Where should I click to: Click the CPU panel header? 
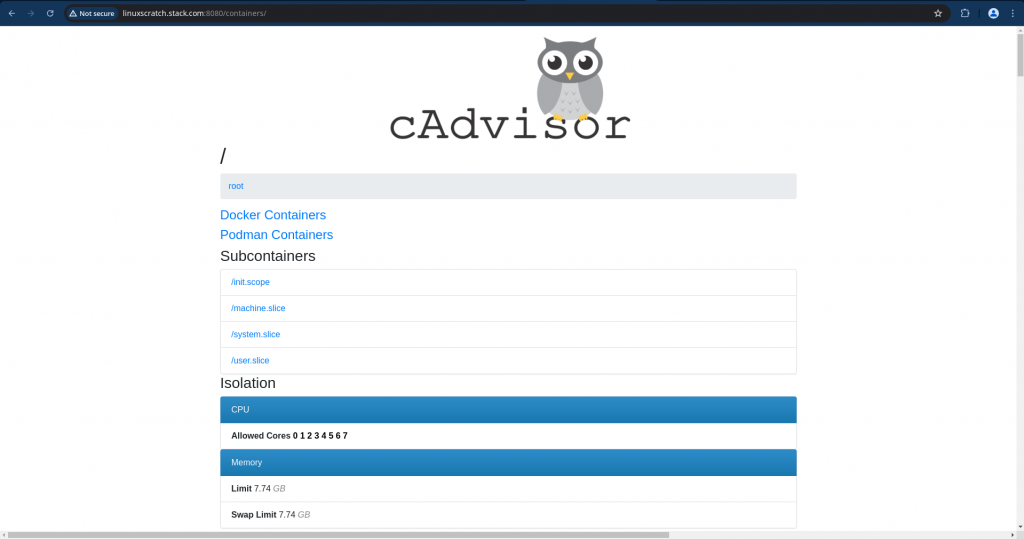pos(508,409)
